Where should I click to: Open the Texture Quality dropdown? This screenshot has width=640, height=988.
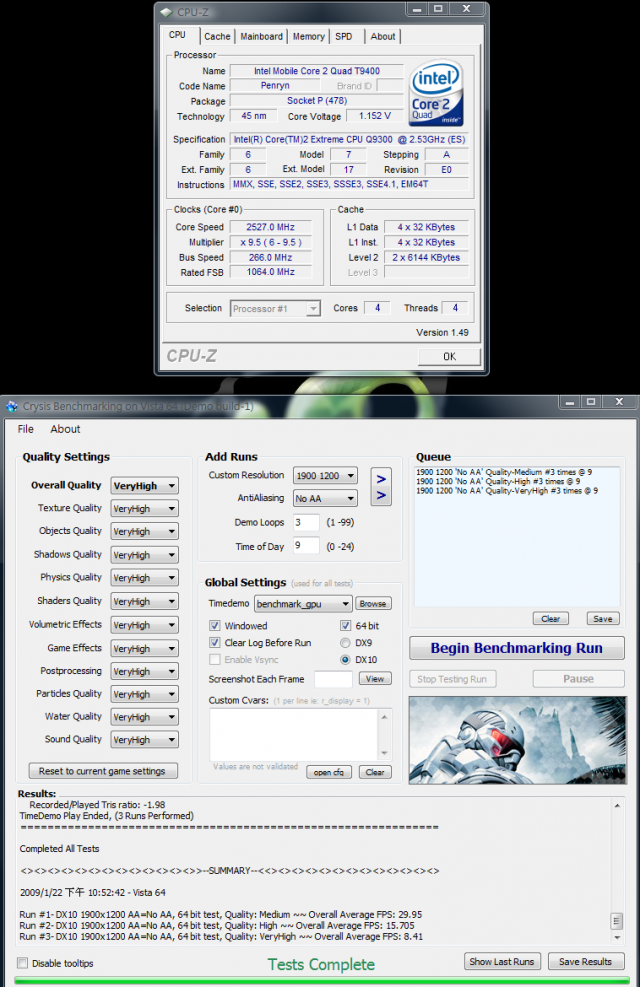pos(144,508)
